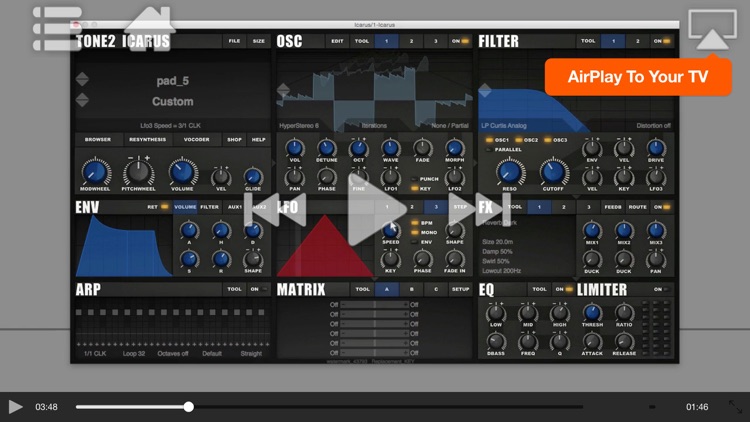Open the video chapter list menu icon

tap(57, 28)
